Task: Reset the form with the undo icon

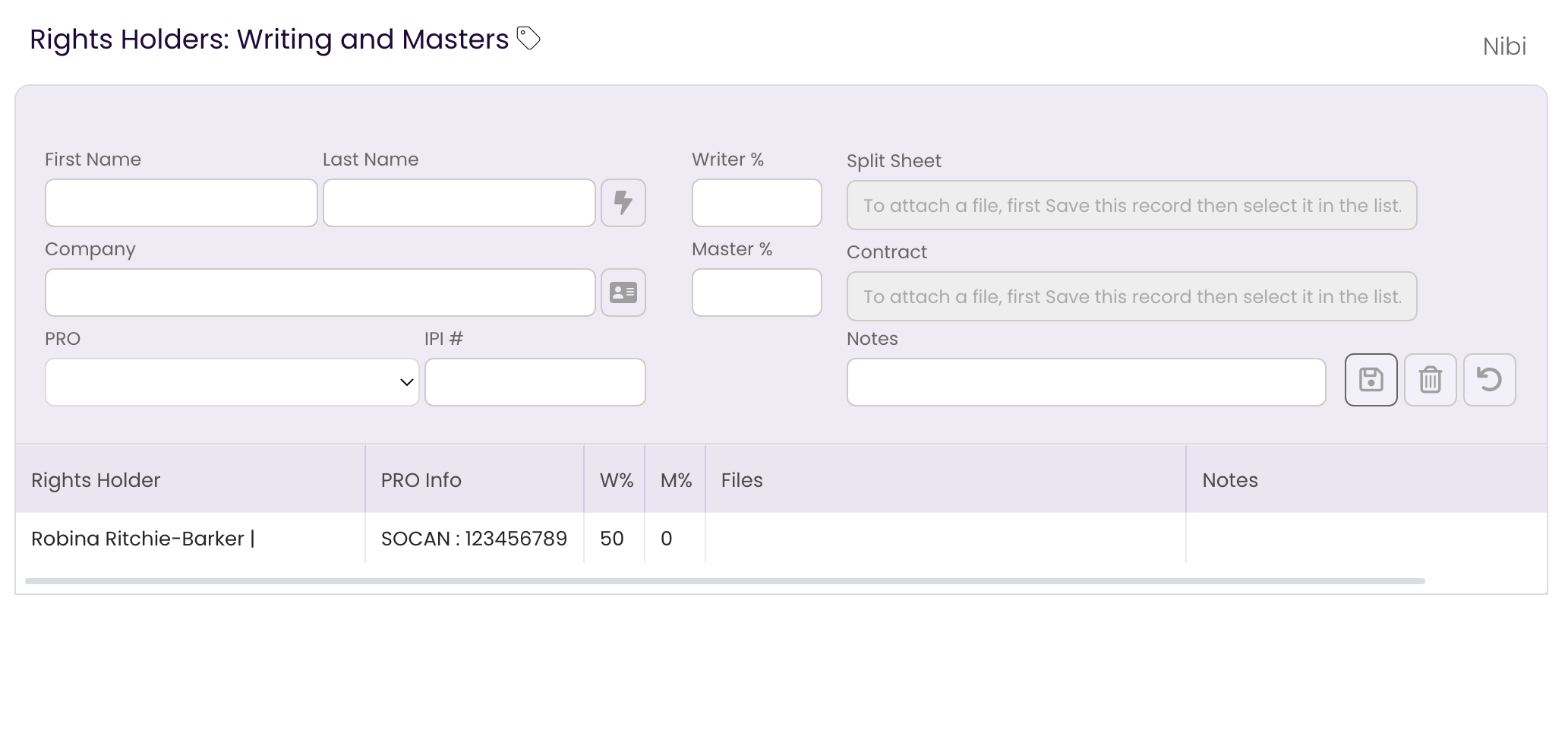Action: click(x=1490, y=380)
